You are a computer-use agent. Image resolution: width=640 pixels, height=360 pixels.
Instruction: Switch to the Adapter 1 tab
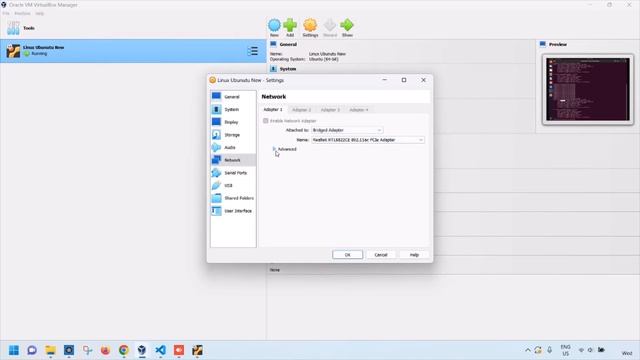273,109
